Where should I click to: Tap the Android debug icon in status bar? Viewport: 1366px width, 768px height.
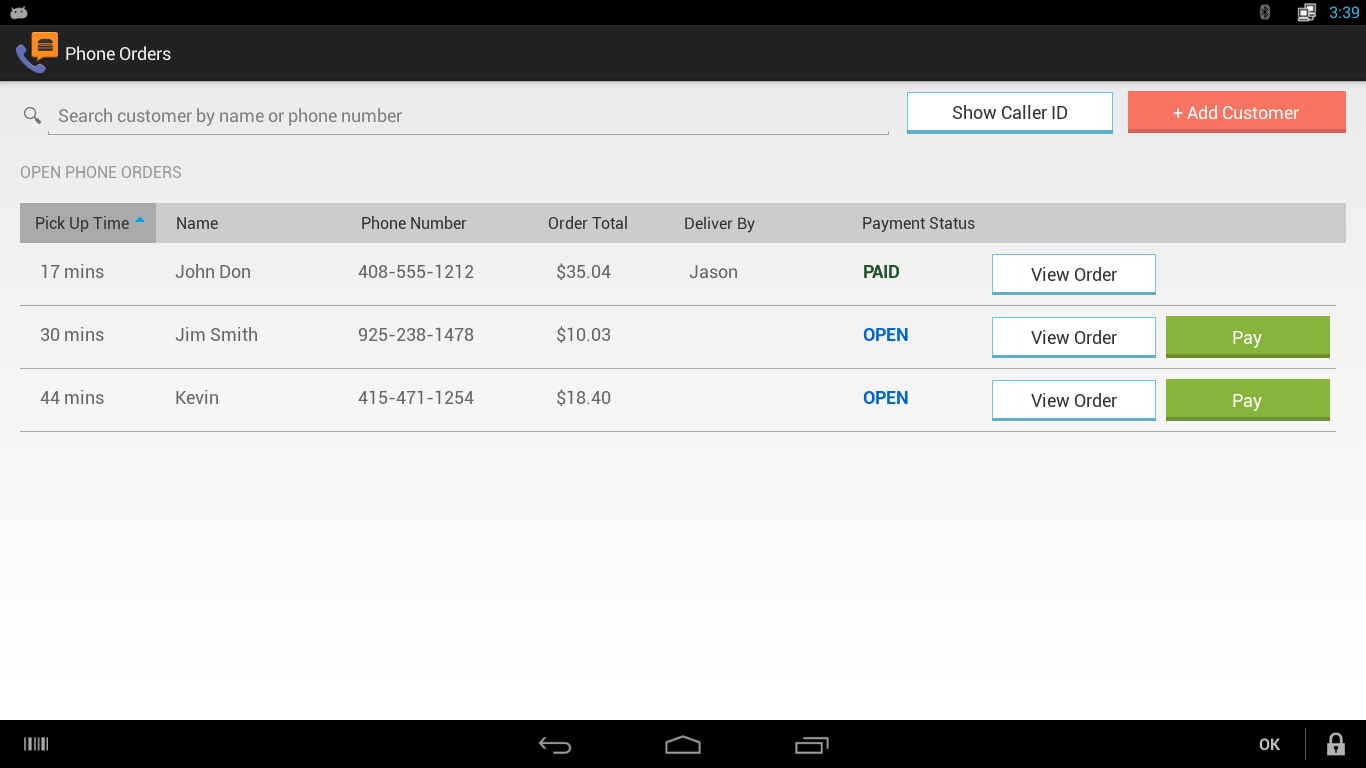pyautogui.click(x=19, y=12)
